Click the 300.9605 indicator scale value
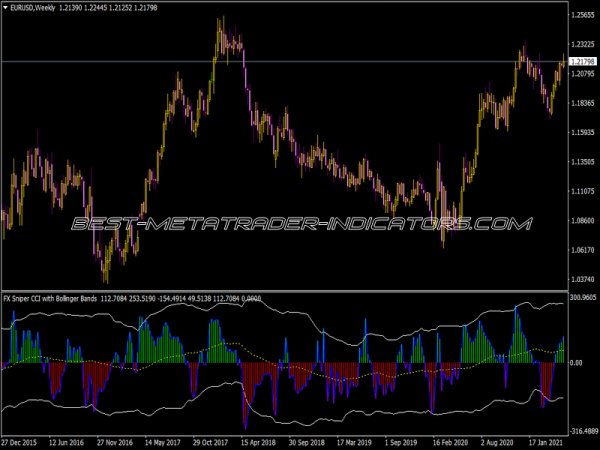 pyautogui.click(x=582, y=298)
